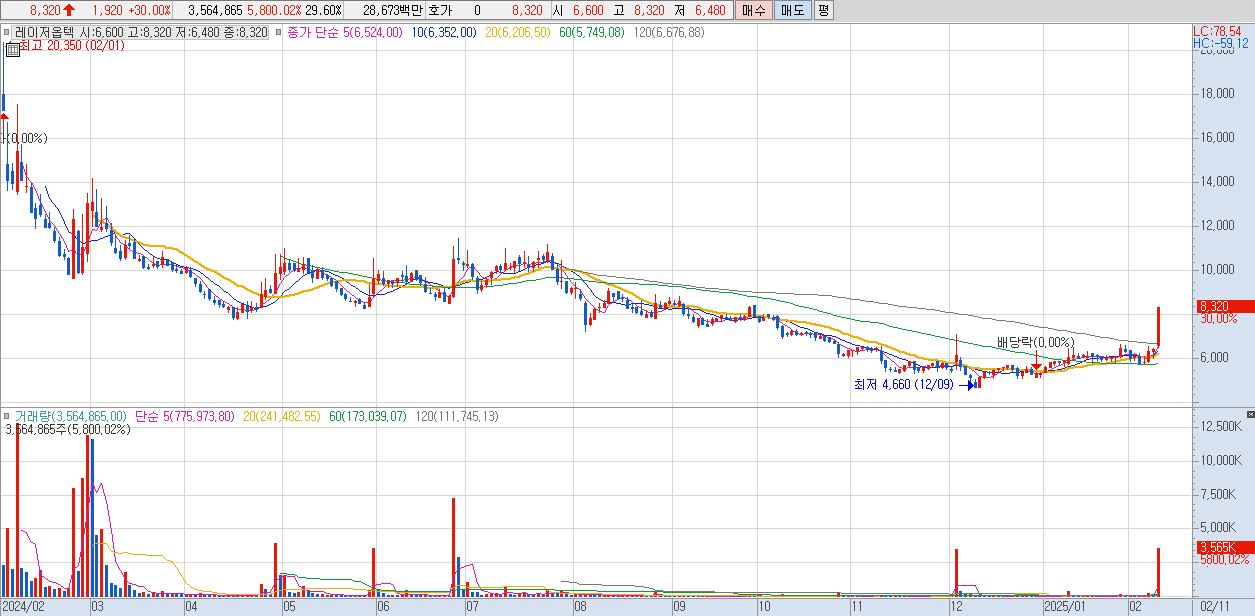Click the small square marker before 종가 단순 legend

click(279, 33)
